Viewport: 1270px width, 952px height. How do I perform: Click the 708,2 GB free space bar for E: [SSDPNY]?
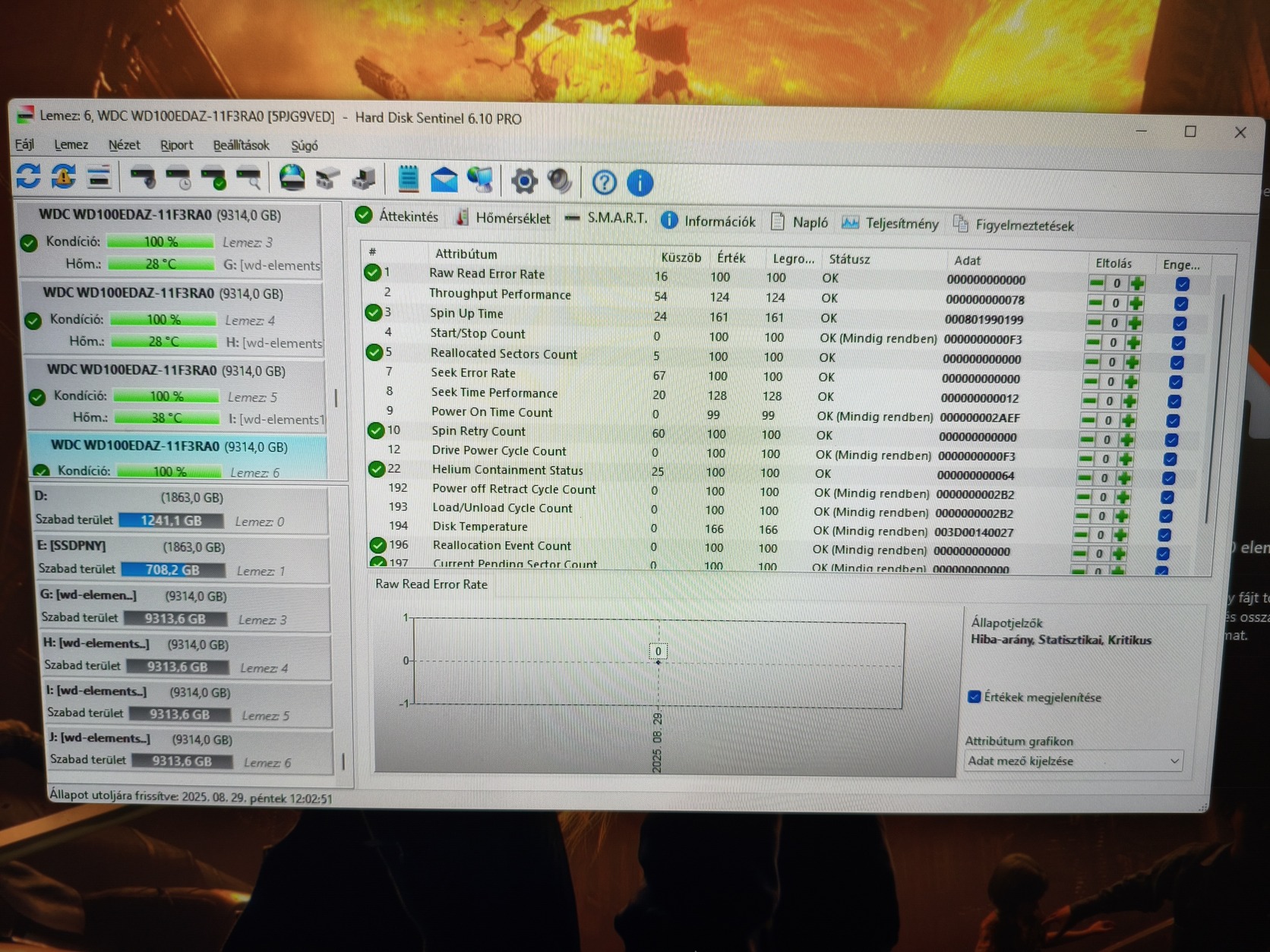pos(173,569)
